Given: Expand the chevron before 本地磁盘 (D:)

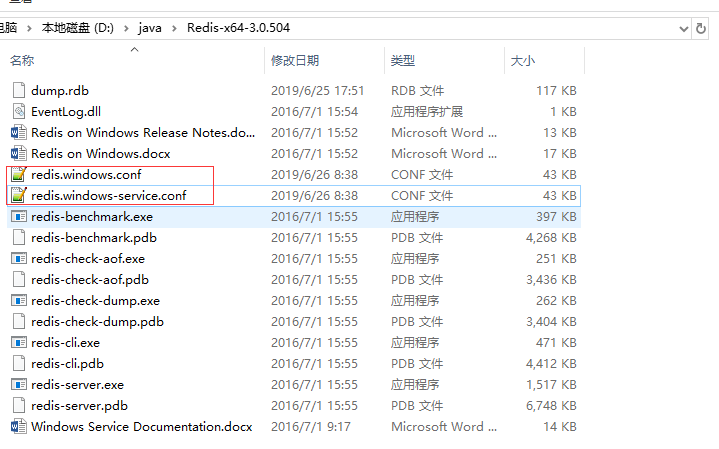Looking at the screenshot, I should point(29,28).
